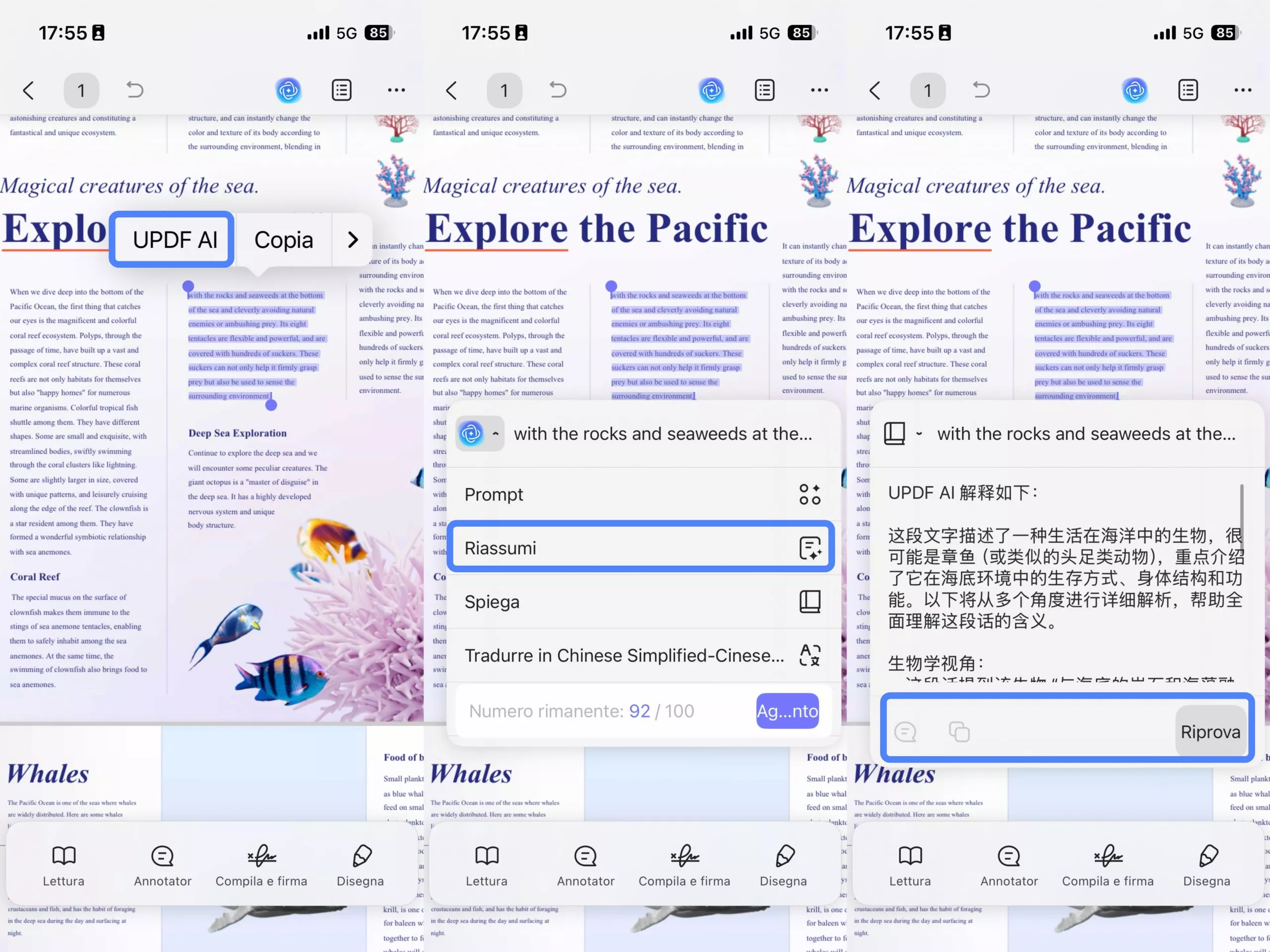Screen dimensions: 1270x952
Task: Switch to Lettura mode in bottom toolbar
Action: click(x=63, y=865)
